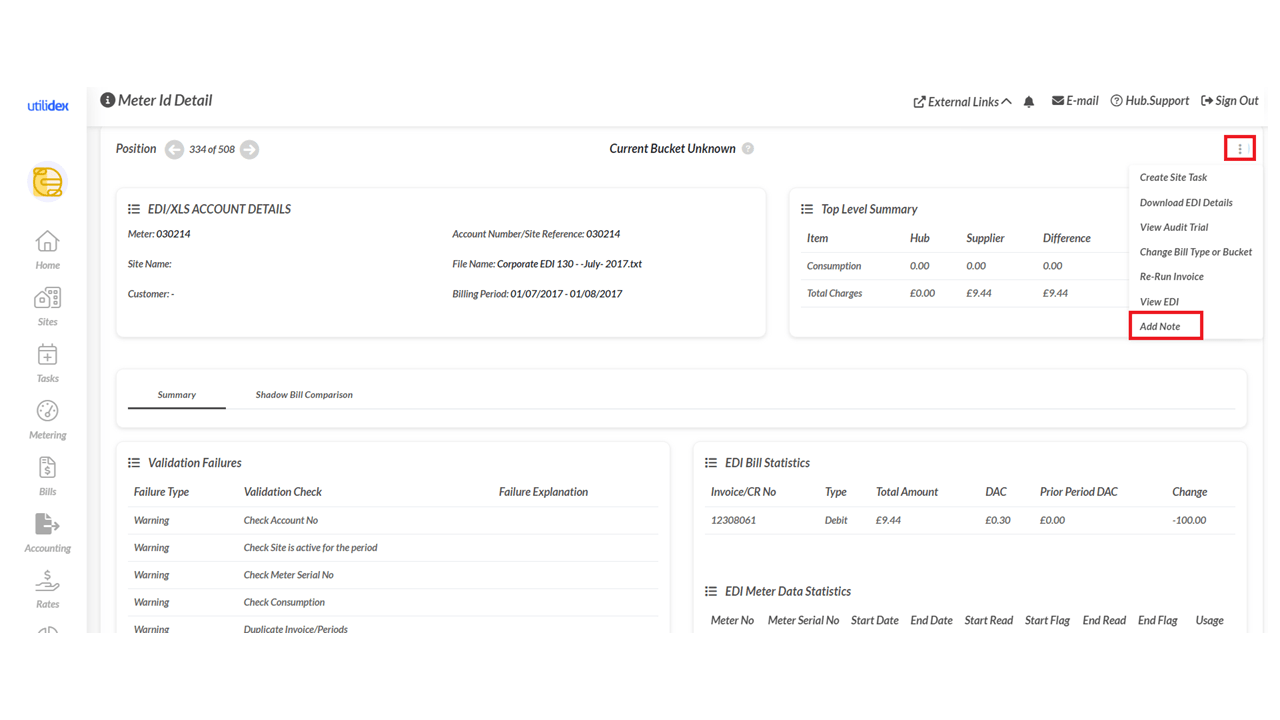This screenshot has width=1280, height=720.
Task: Click the Meter Serial No column header
Action: tap(803, 620)
